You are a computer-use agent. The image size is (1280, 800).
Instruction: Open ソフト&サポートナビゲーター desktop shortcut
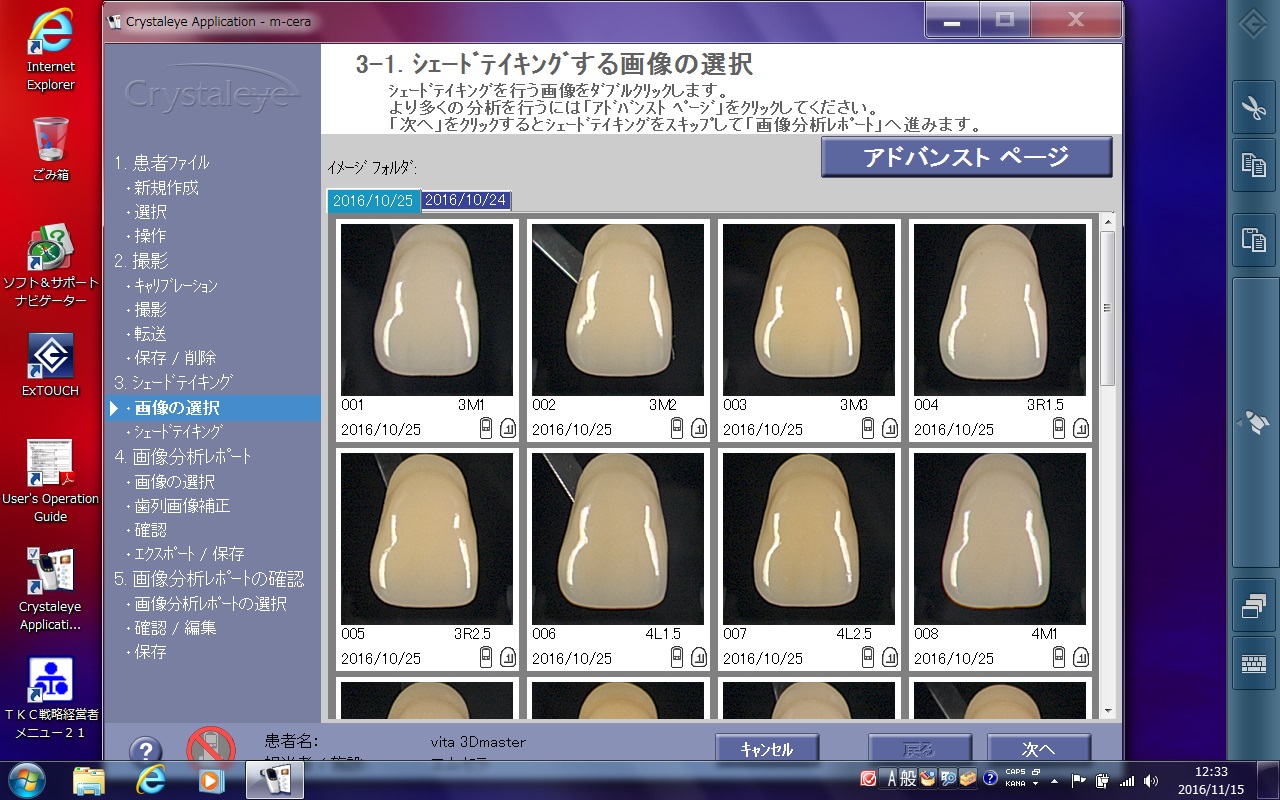click(50, 266)
